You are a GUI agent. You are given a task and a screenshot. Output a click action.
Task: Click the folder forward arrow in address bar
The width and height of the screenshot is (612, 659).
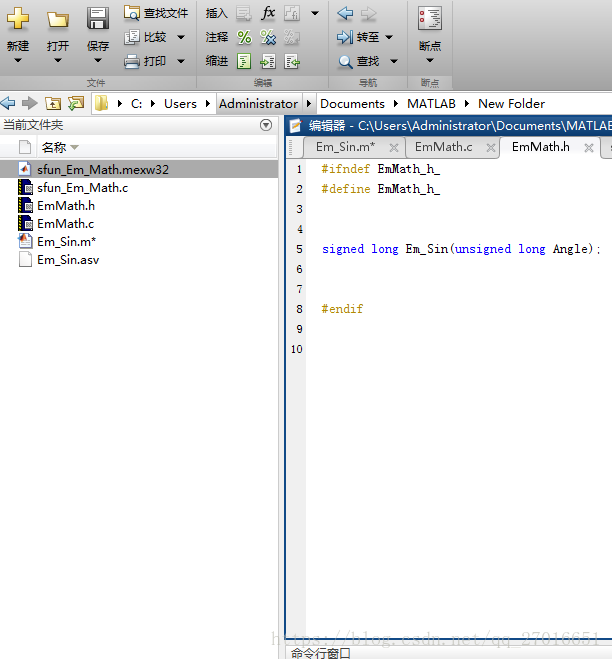[x=29, y=103]
